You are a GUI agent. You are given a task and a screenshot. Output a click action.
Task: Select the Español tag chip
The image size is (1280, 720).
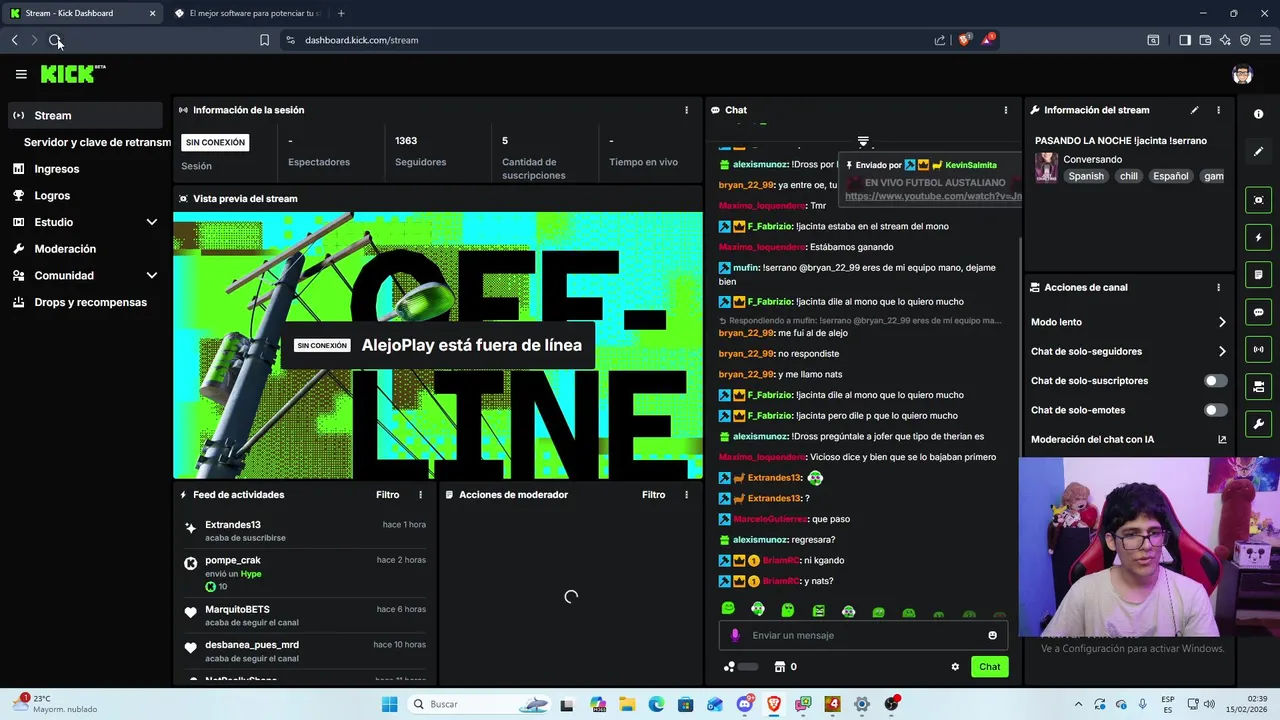tap(1171, 176)
